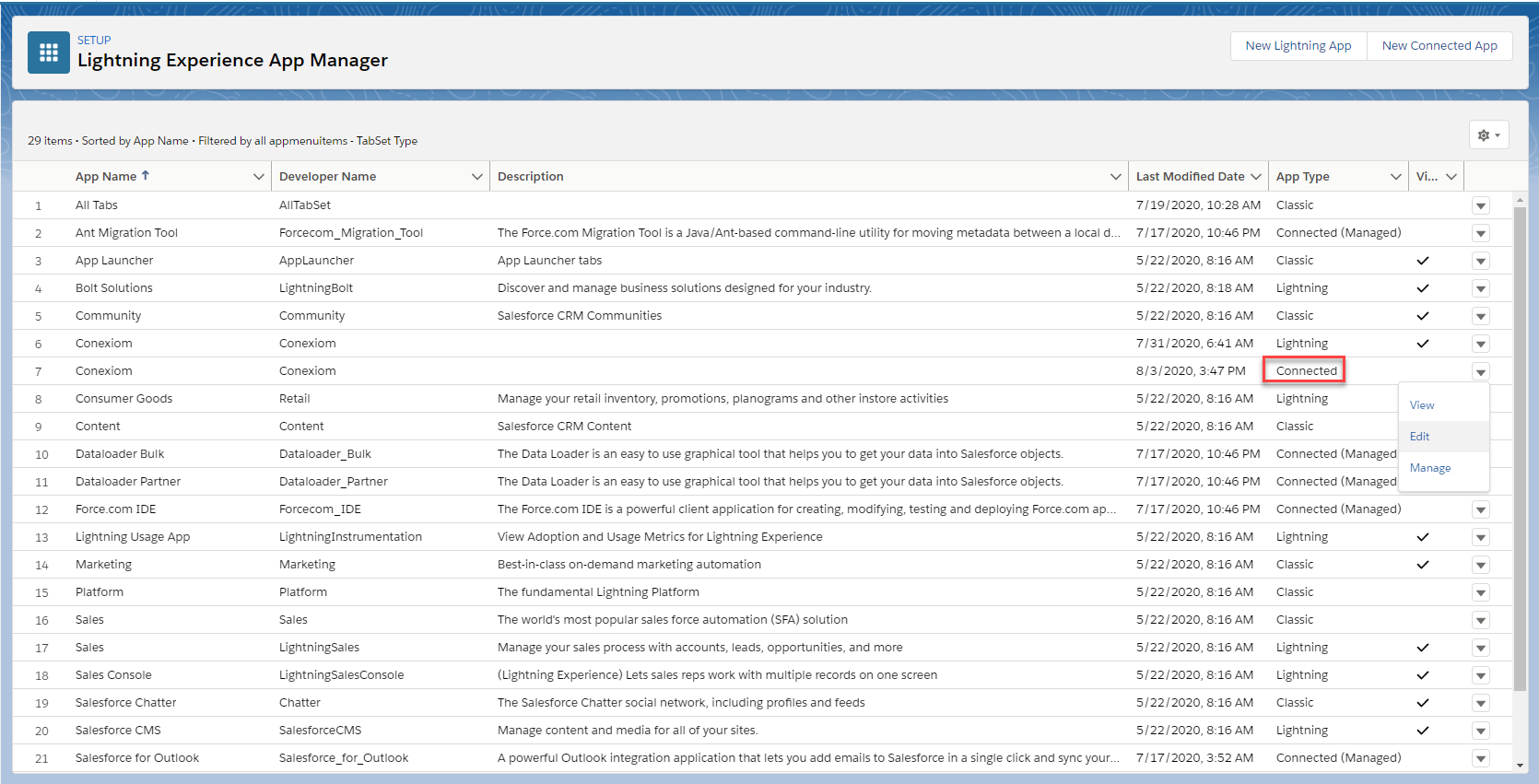
Task: Click the visible checkmark for Community
Action: click(1422, 316)
